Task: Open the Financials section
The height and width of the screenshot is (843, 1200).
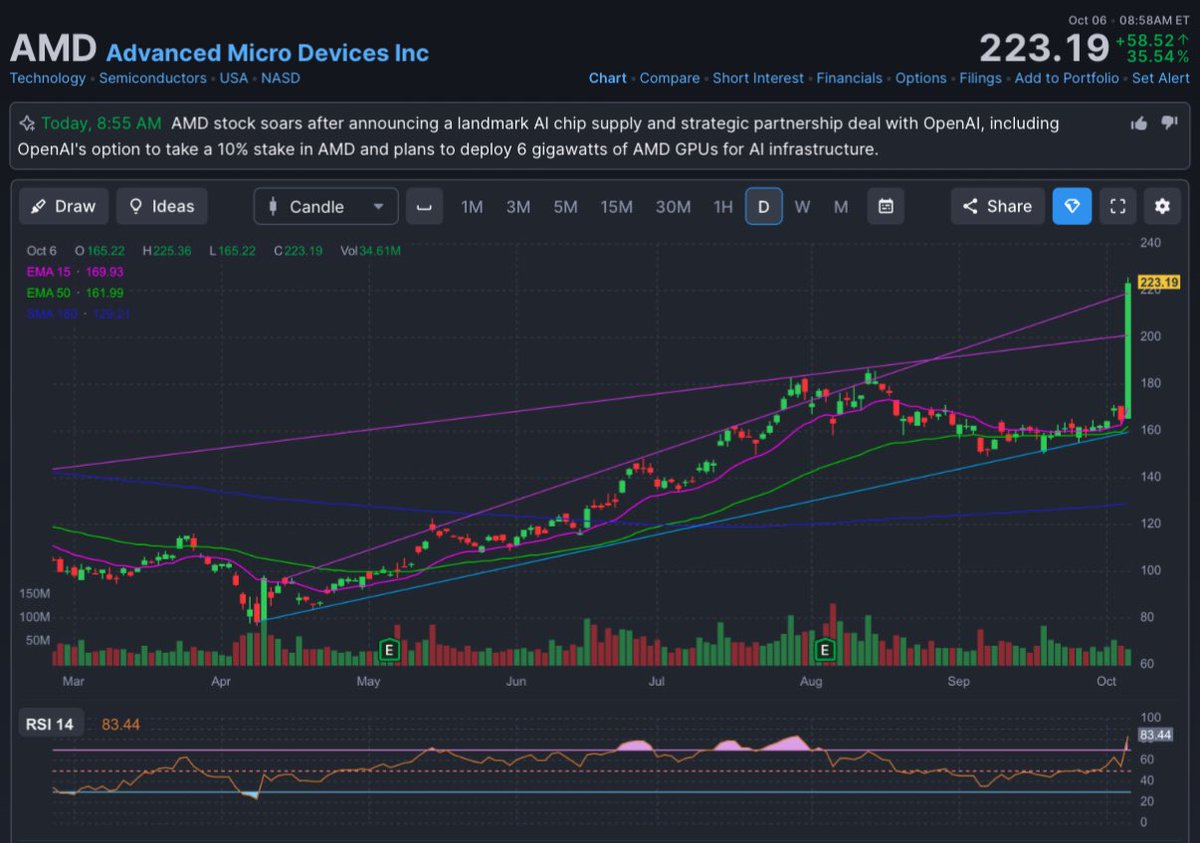Action: [x=850, y=78]
